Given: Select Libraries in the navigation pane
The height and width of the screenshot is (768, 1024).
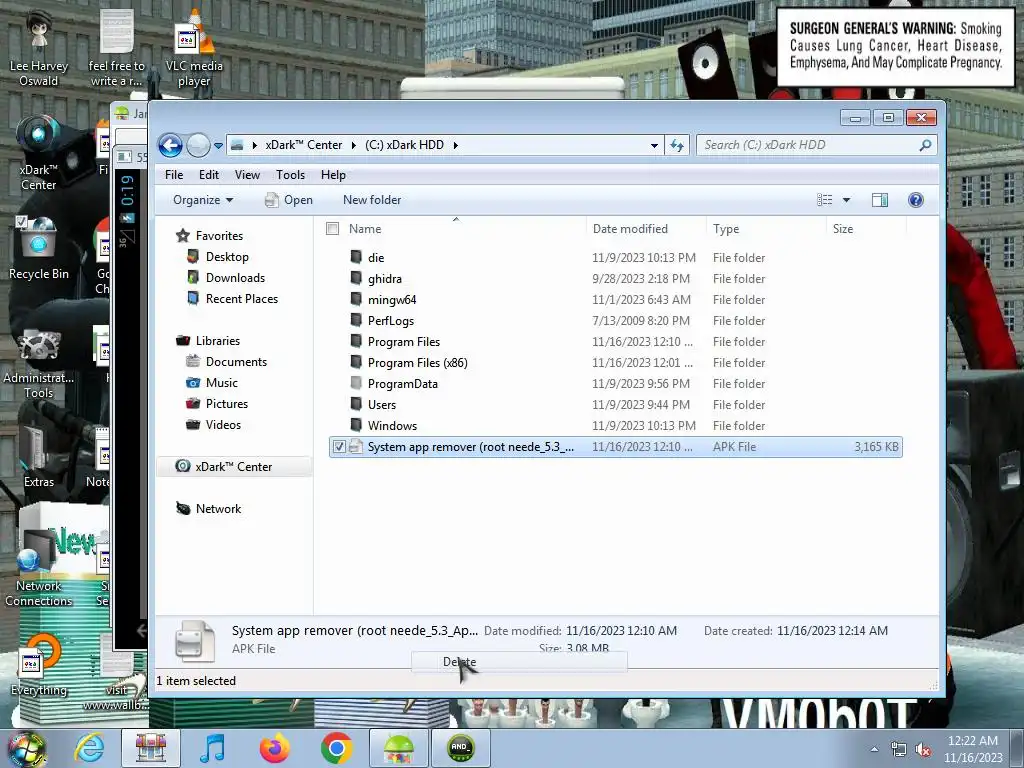Looking at the screenshot, I should click(217, 341).
